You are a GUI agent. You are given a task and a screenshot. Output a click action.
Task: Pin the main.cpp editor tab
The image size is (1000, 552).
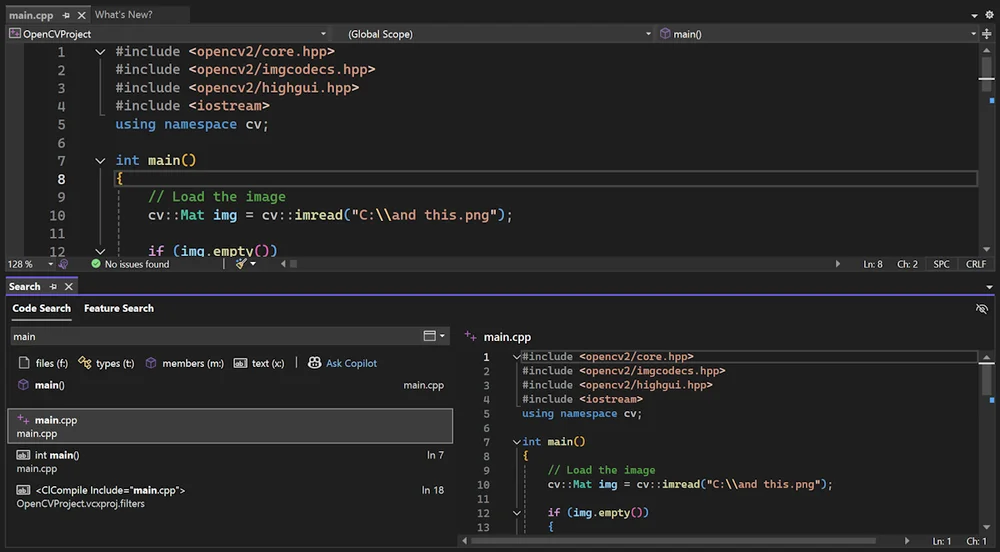coord(66,15)
